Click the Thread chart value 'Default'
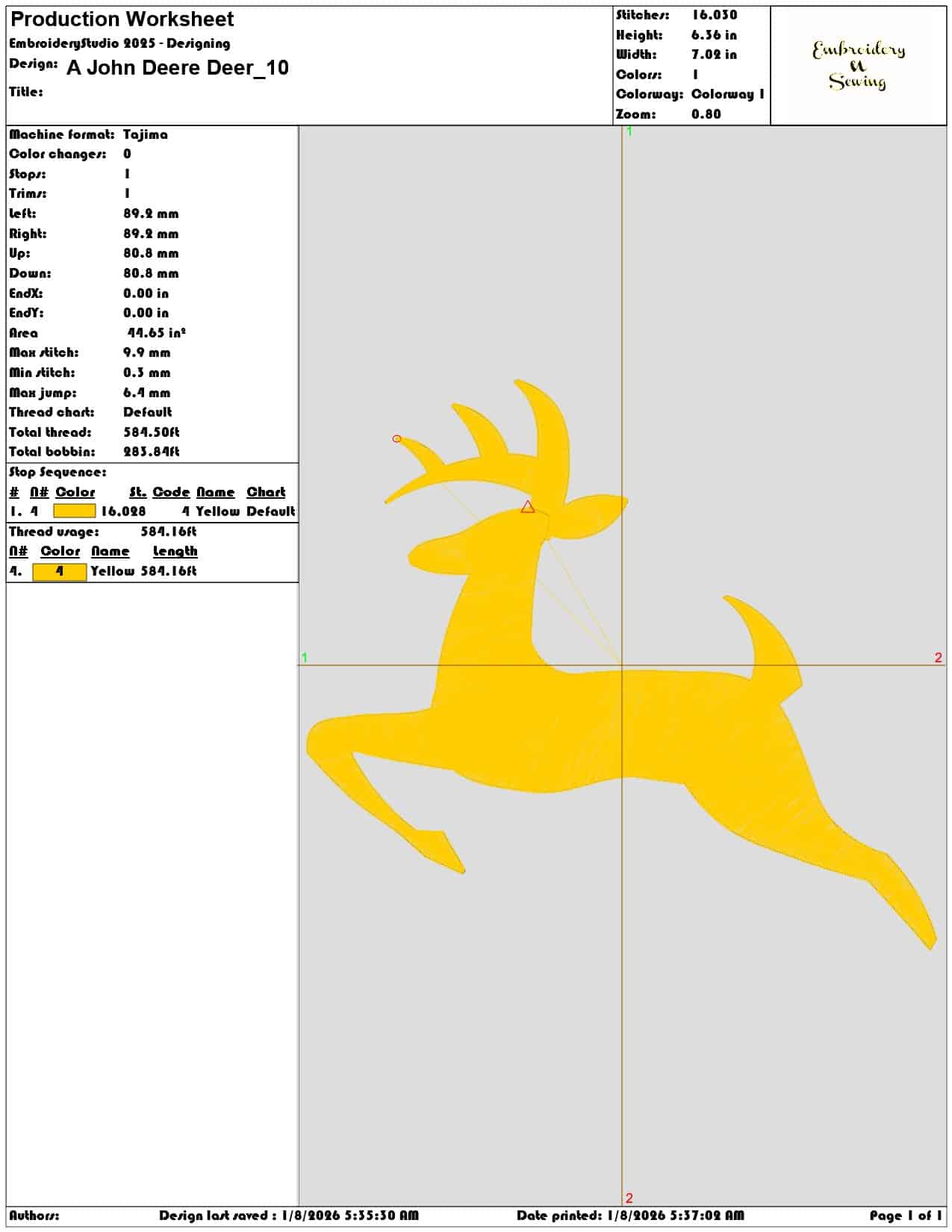Screen dimensions: 952x1232 point(148,412)
